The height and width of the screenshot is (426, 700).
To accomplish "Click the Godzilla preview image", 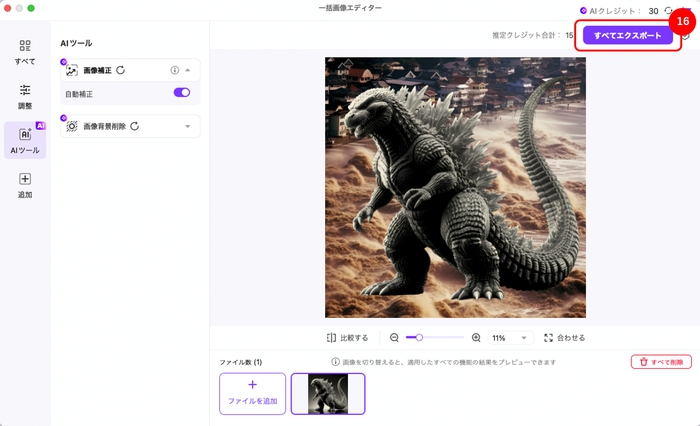I will pos(455,187).
